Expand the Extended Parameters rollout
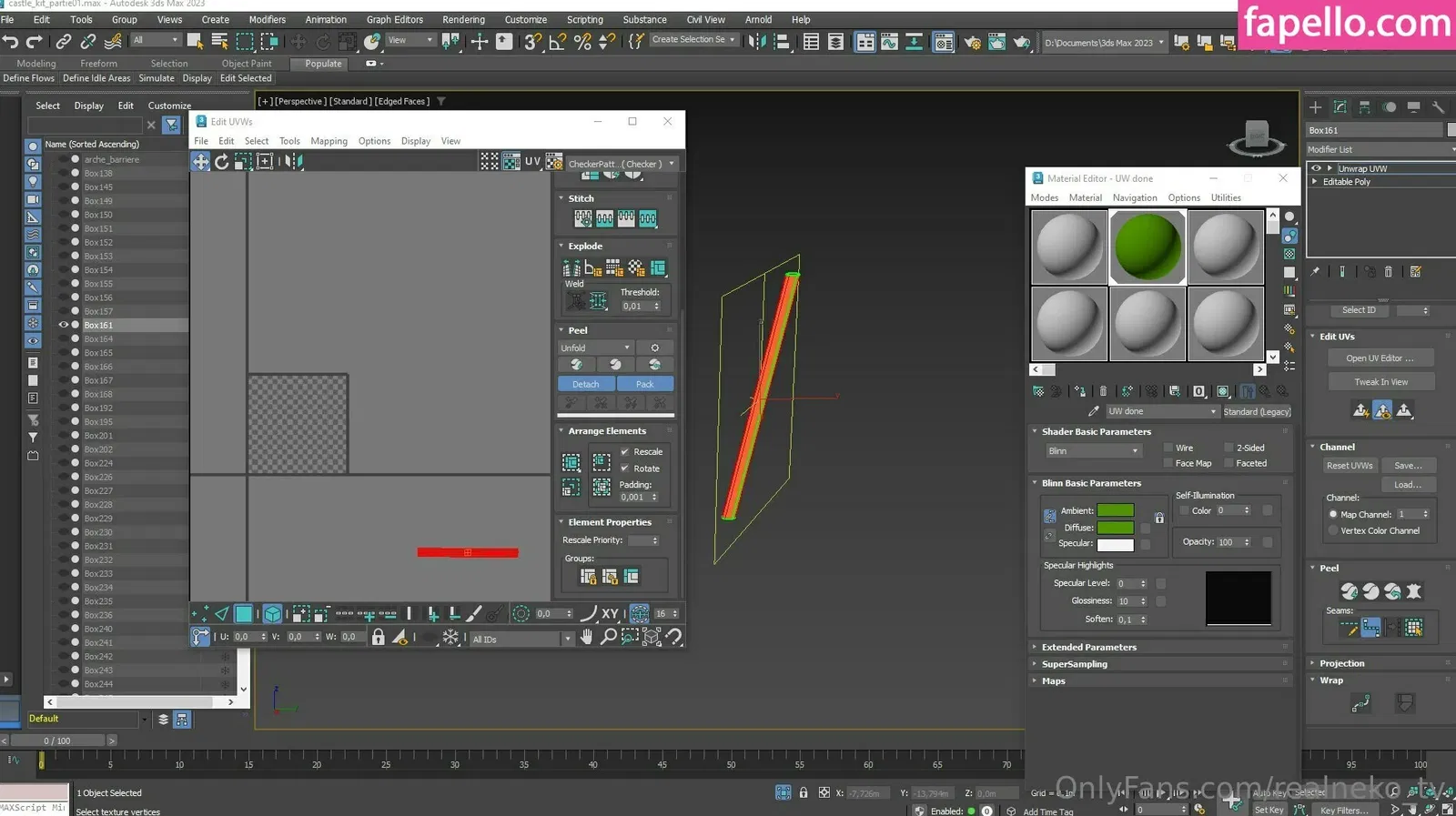The height and width of the screenshot is (816, 1456). (x=1088, y=648)
